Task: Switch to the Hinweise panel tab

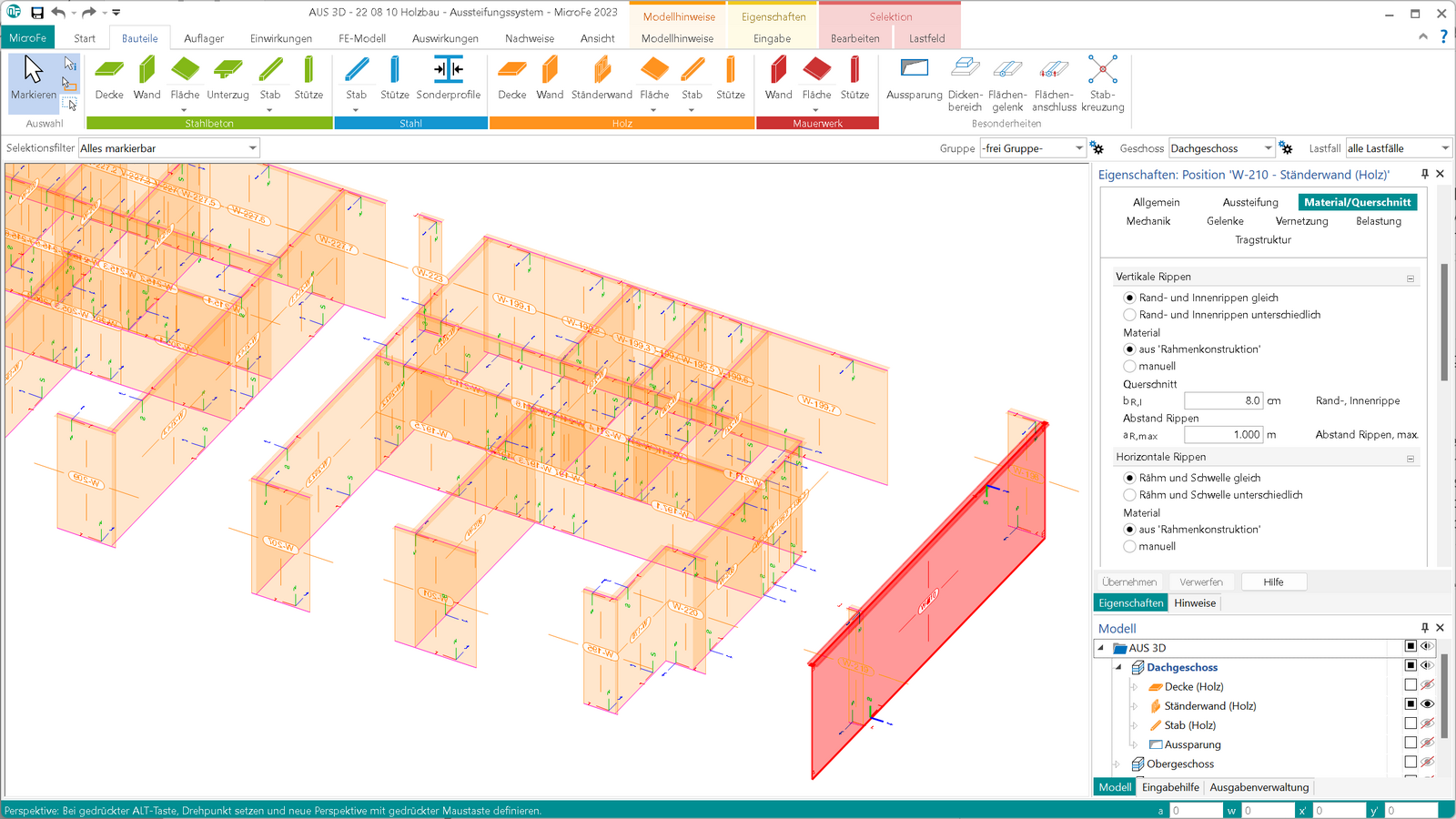Action: (1195, 603)
